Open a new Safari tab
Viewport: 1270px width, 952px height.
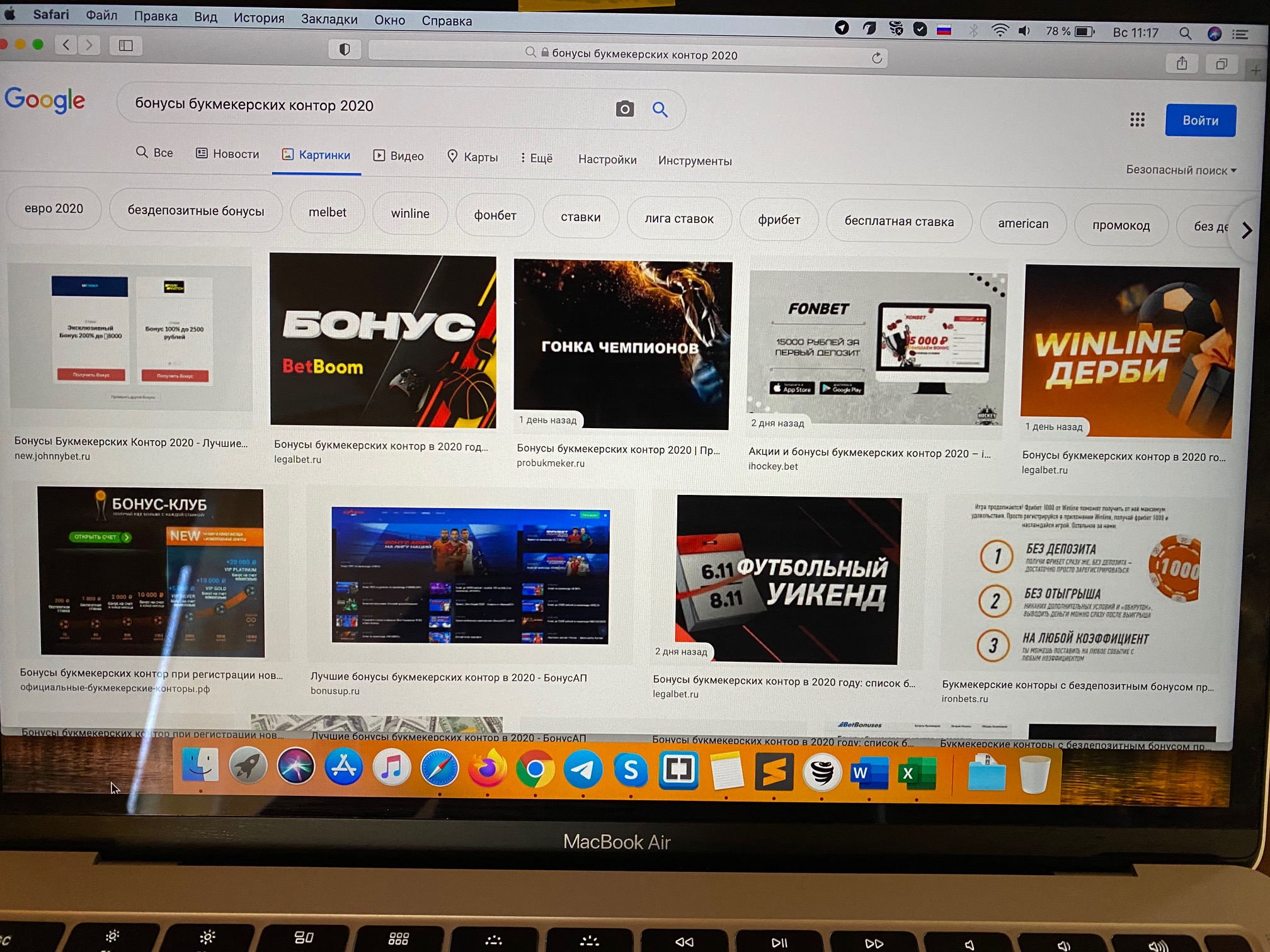[x=1256, y=70]
